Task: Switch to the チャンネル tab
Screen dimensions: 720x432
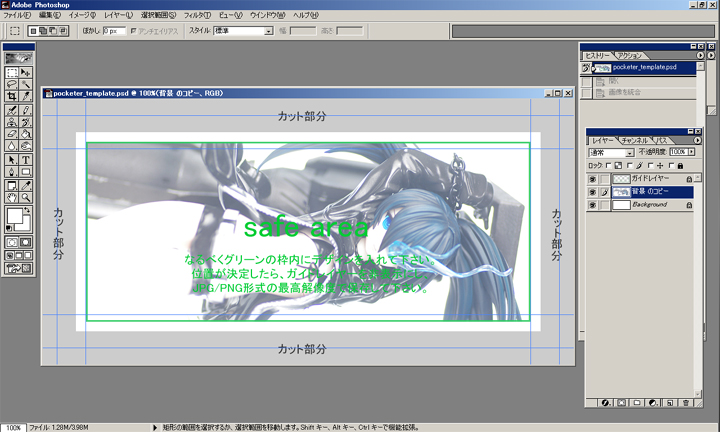Action: pos(635,140)
